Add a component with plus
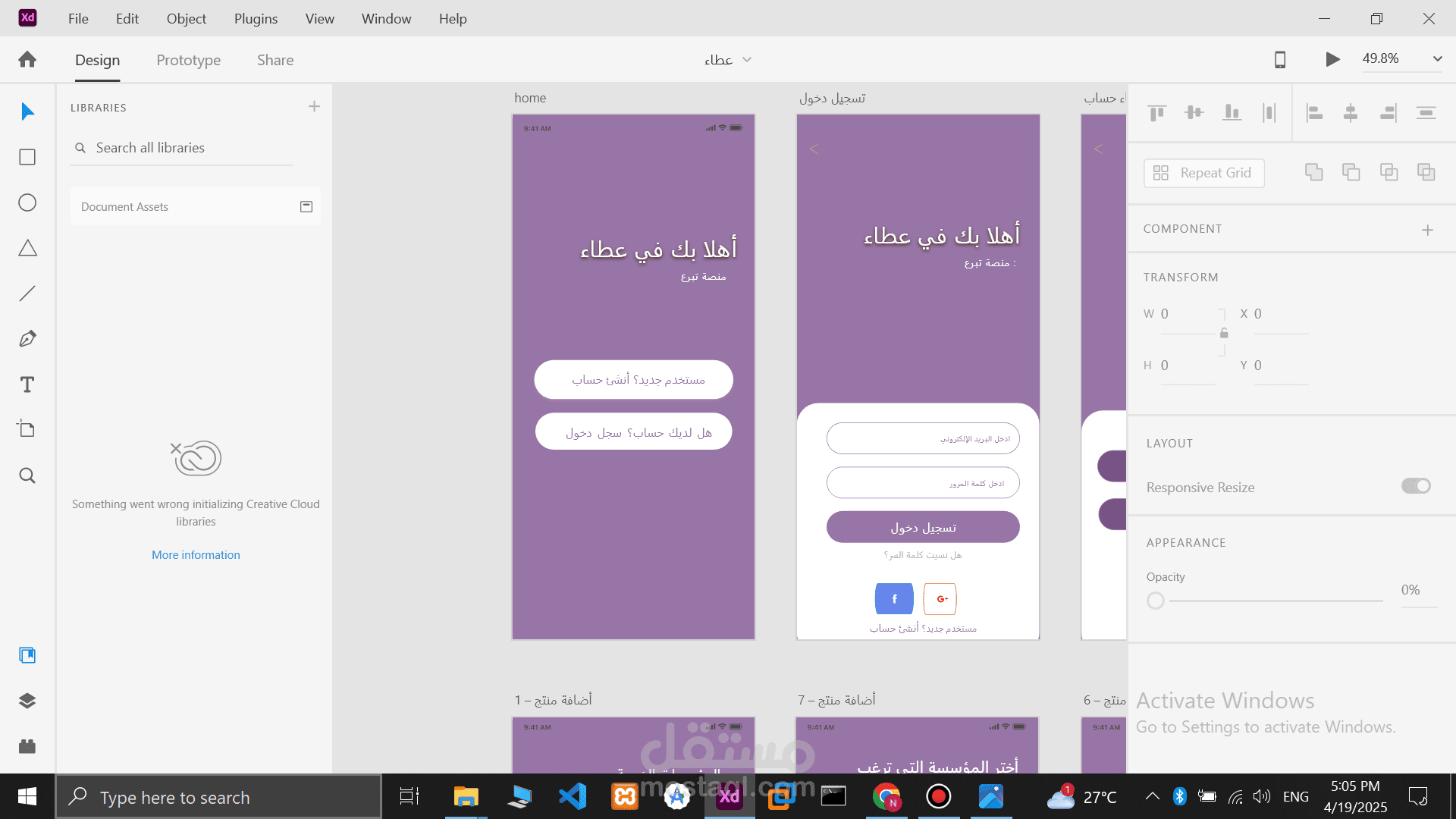 click(x=1427, y=230)
